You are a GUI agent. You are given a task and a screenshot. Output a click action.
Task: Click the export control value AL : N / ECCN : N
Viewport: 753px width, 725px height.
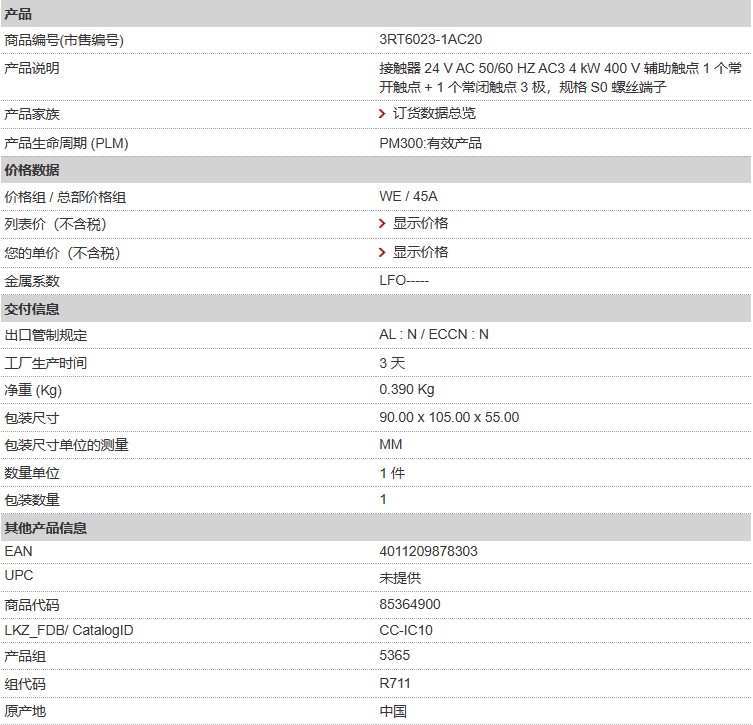coord(433,335)
